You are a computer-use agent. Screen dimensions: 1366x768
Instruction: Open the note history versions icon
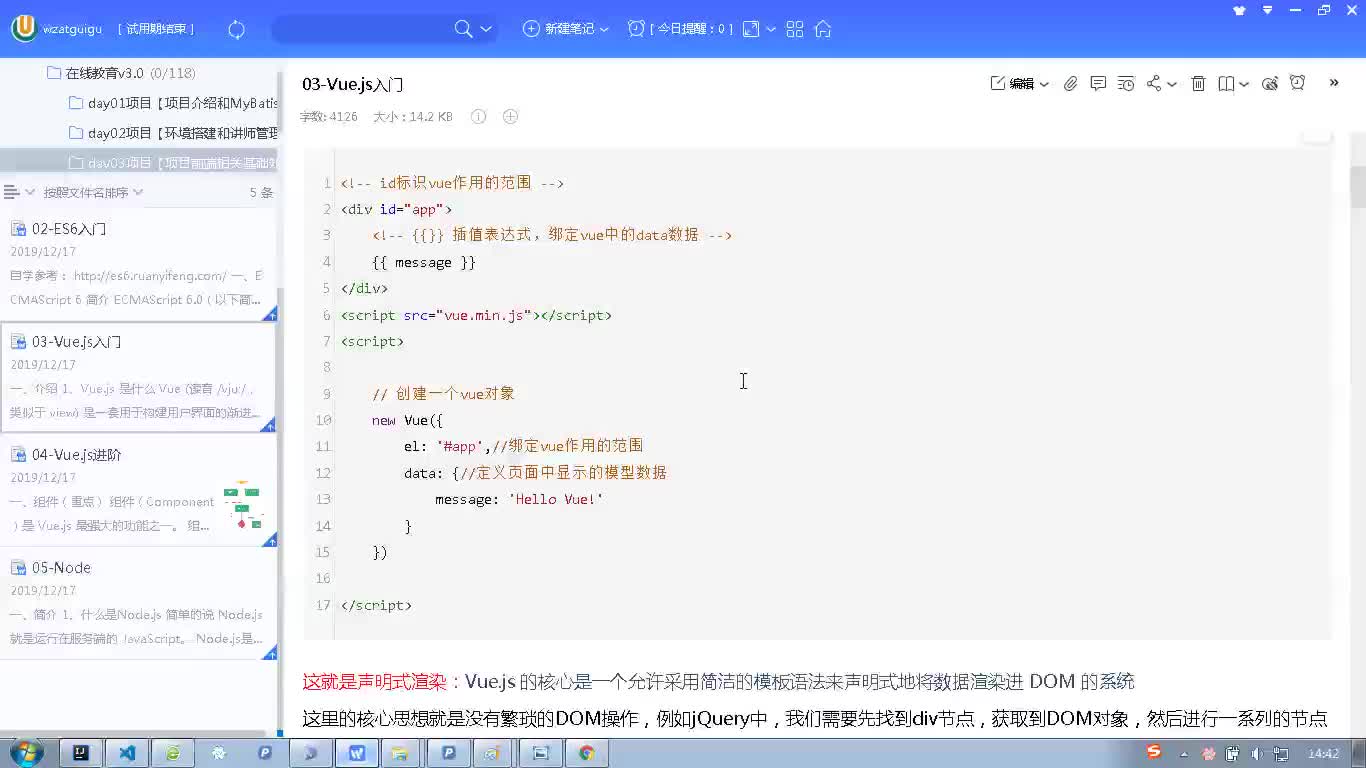(x=1126, y=84)
